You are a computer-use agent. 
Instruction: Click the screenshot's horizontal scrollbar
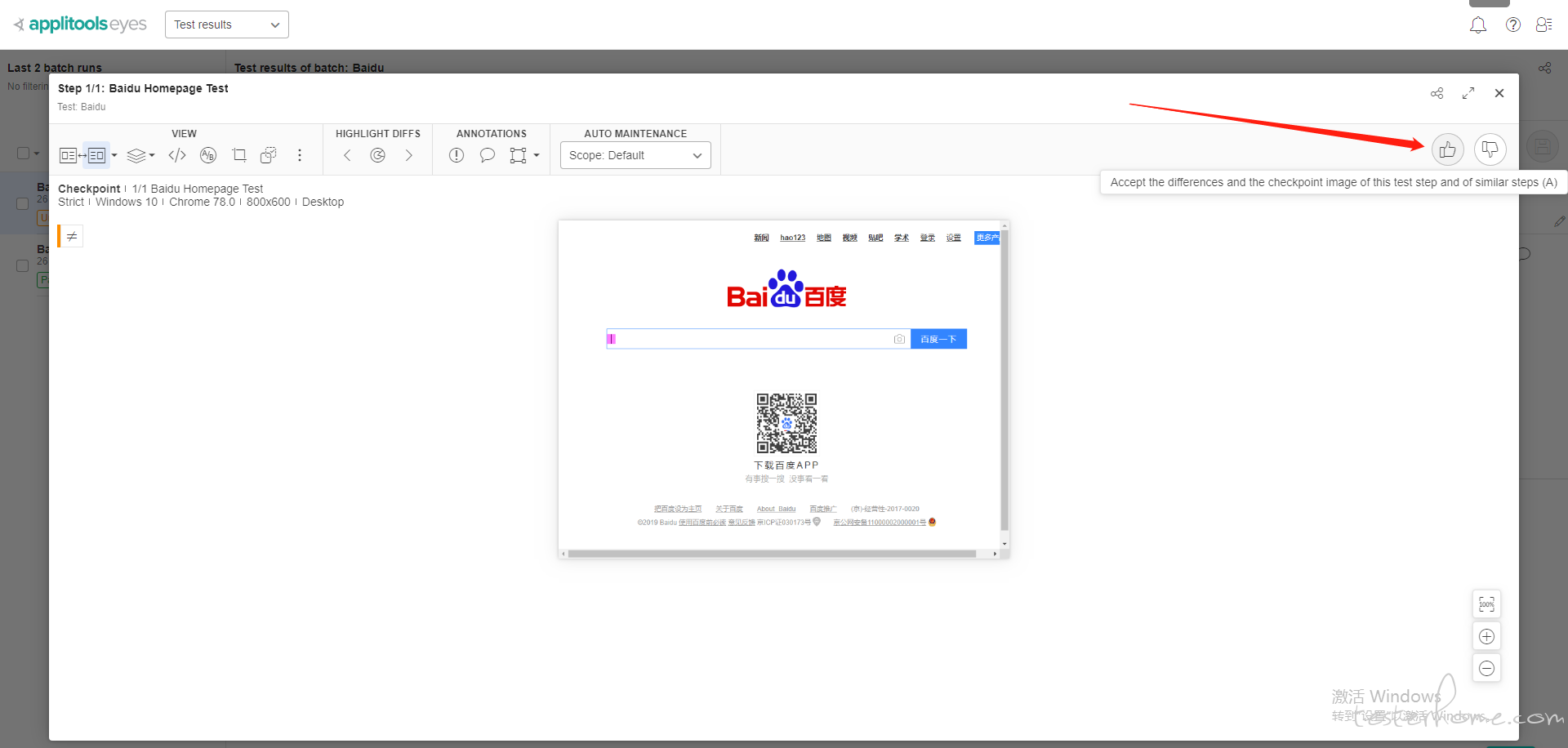pyautogui.click(x=772, y=554)
